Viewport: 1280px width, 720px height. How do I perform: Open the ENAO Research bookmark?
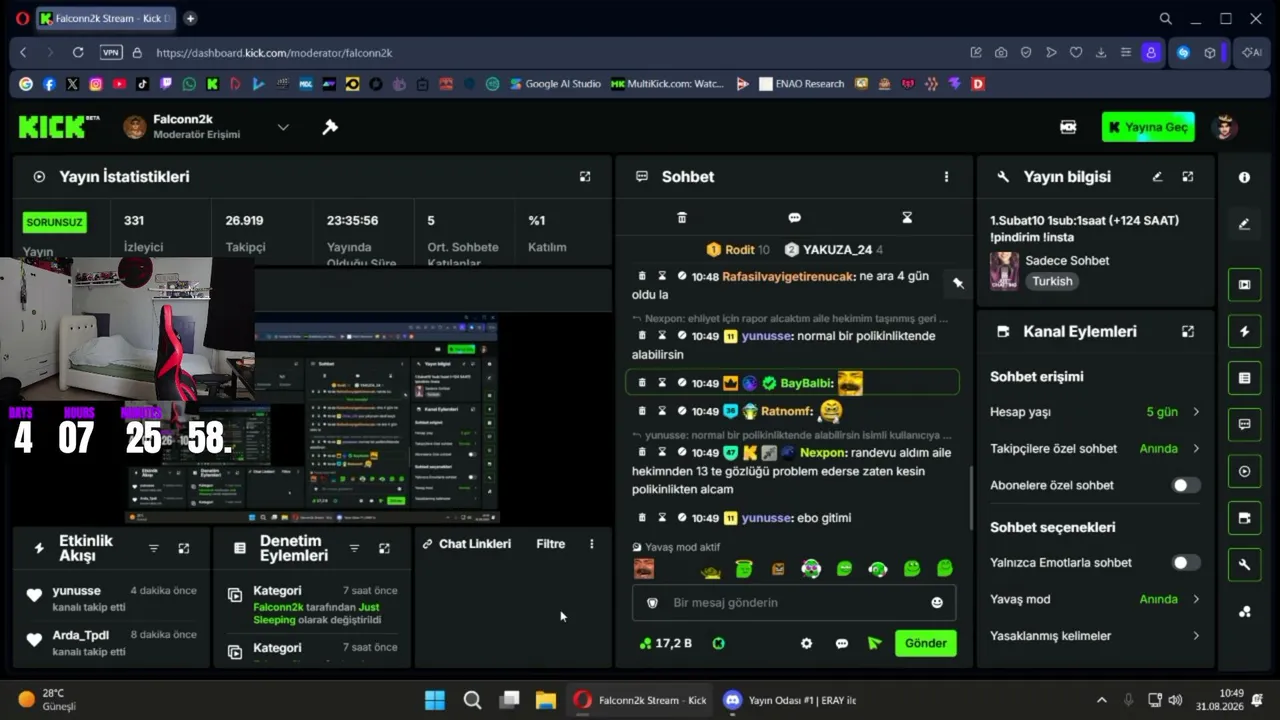coord(802,84)
